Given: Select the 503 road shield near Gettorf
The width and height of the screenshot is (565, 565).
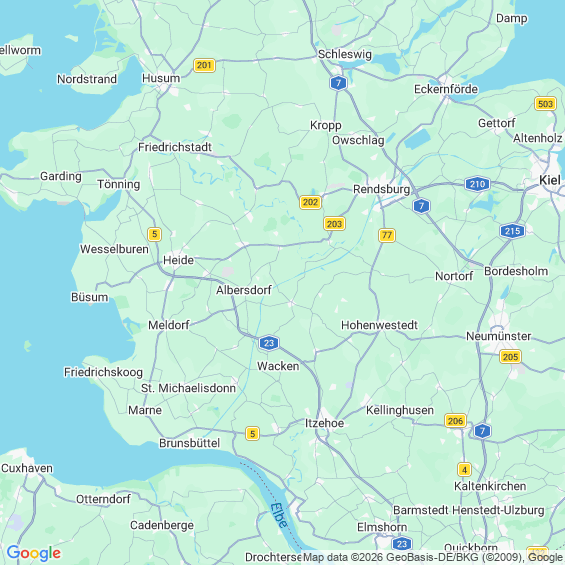Looking at the screenshot, I should (545, 104).
